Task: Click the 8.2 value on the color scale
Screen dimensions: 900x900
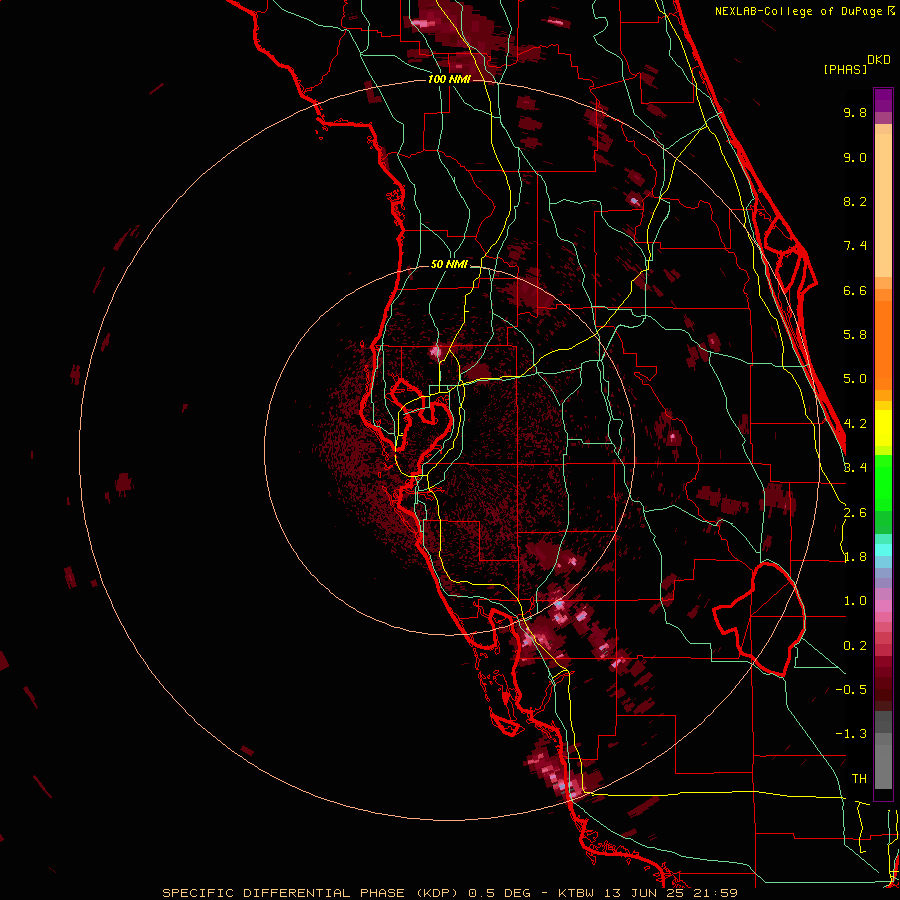Action: coord(855,201)
